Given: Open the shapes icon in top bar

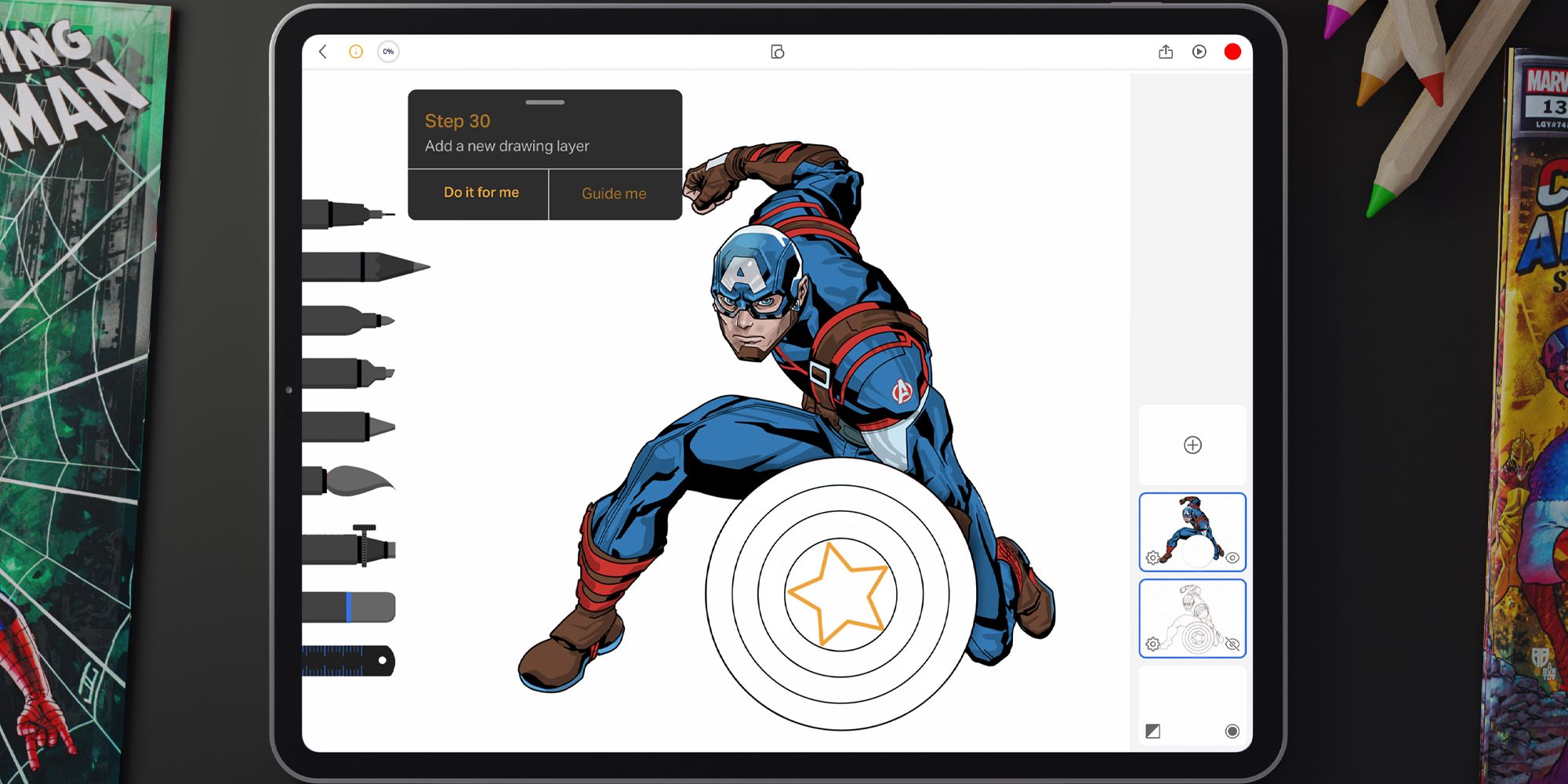Looking at the screenshot, I should coord(777,52).
